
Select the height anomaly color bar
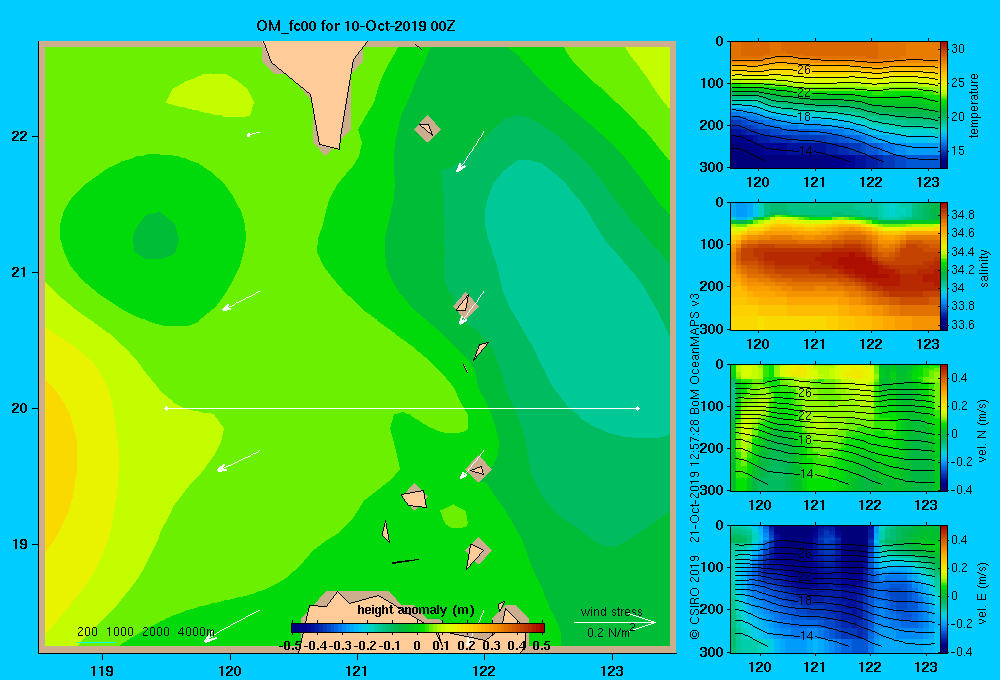point(418,628)
